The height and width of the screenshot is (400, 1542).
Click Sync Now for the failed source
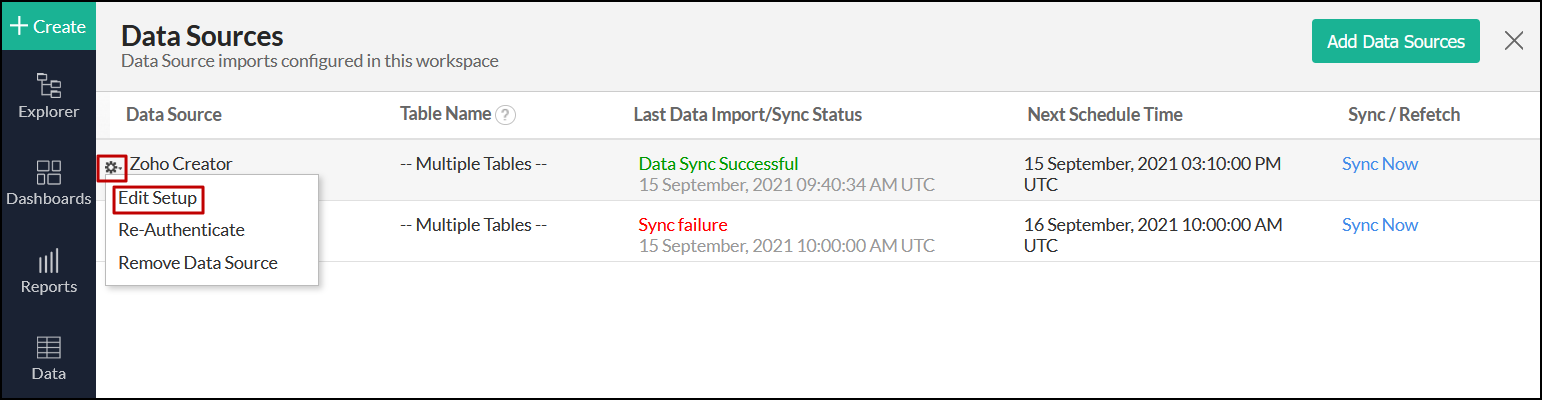[1379, 225]
